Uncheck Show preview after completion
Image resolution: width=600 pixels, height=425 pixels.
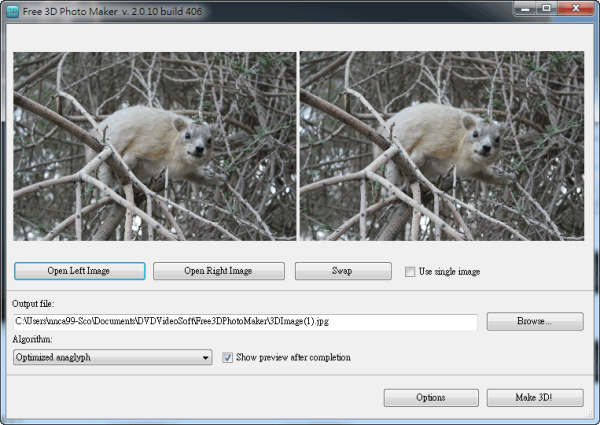(228, 357)
